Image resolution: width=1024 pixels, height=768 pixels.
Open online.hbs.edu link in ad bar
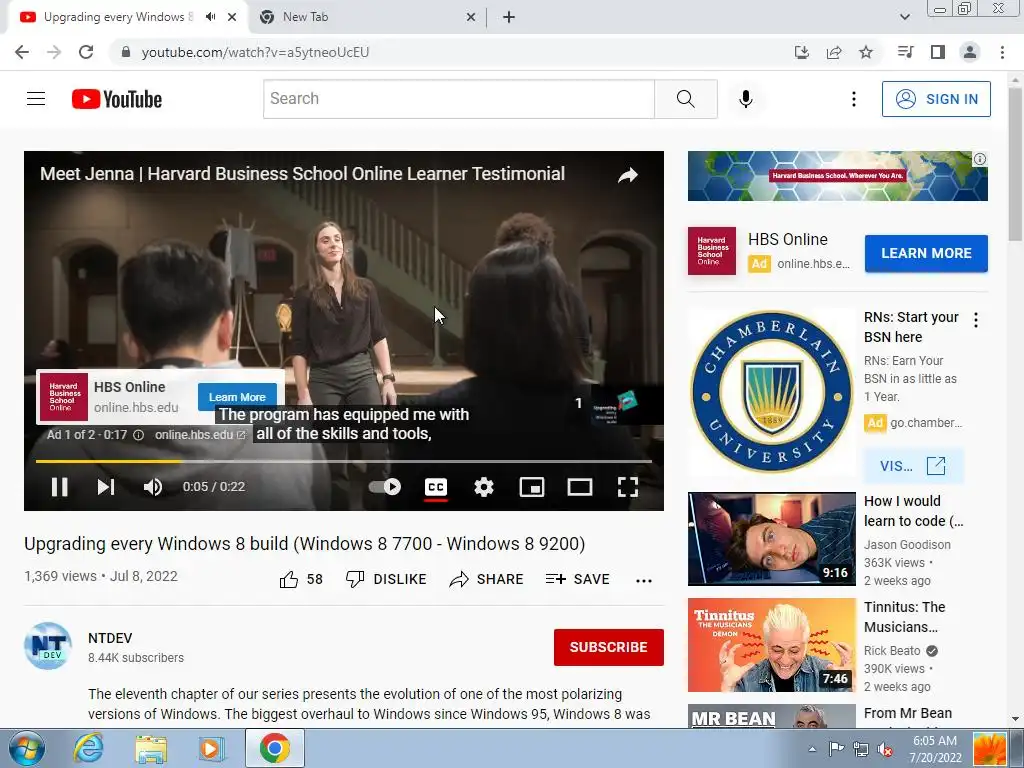[x=200, y=435]
